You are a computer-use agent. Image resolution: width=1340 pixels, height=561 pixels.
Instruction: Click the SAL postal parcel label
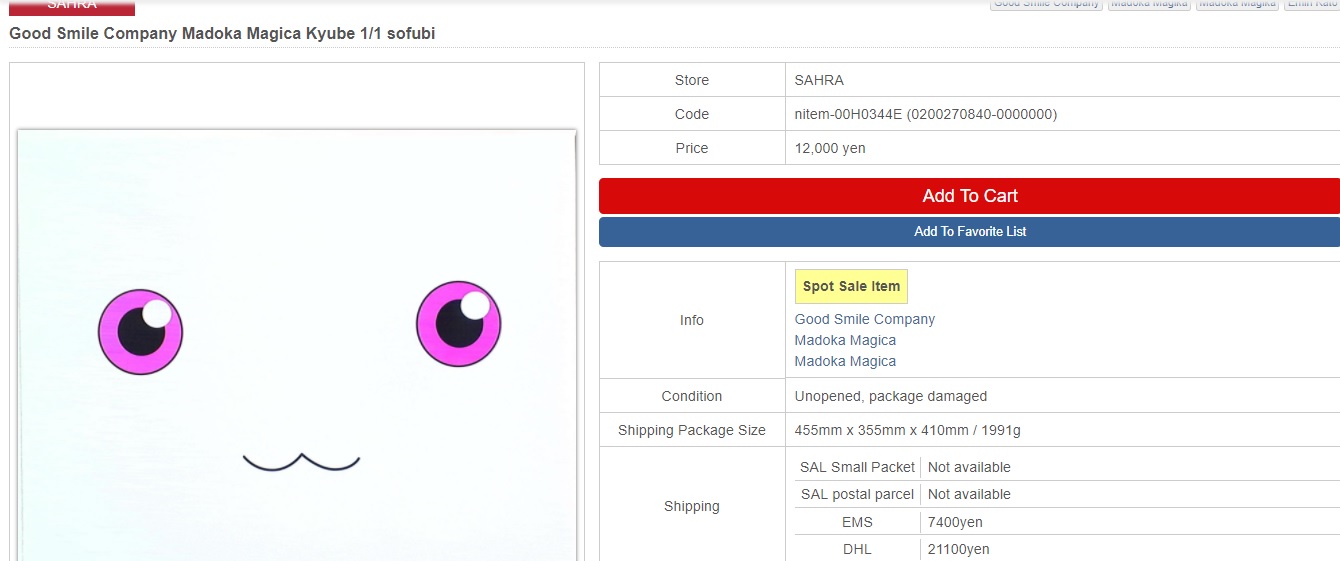point(857,494)
